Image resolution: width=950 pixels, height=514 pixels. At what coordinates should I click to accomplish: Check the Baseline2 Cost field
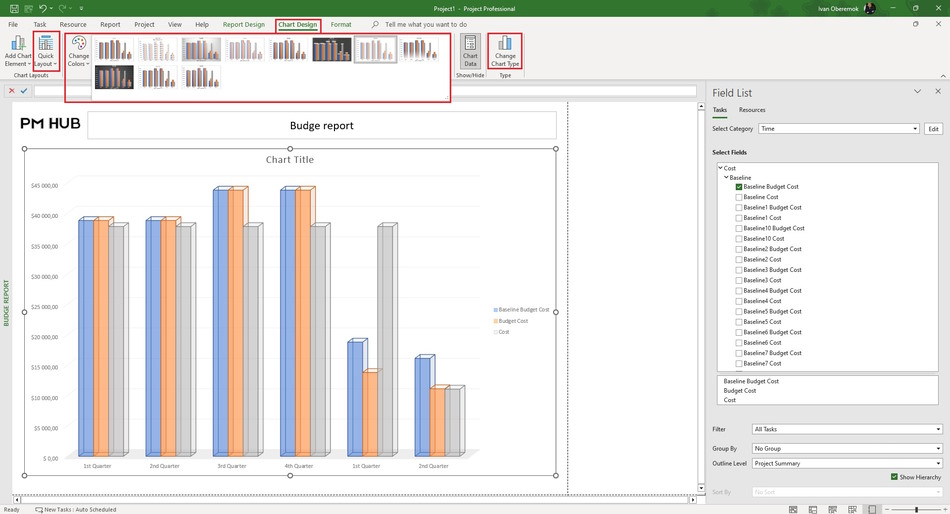[739, 259]
